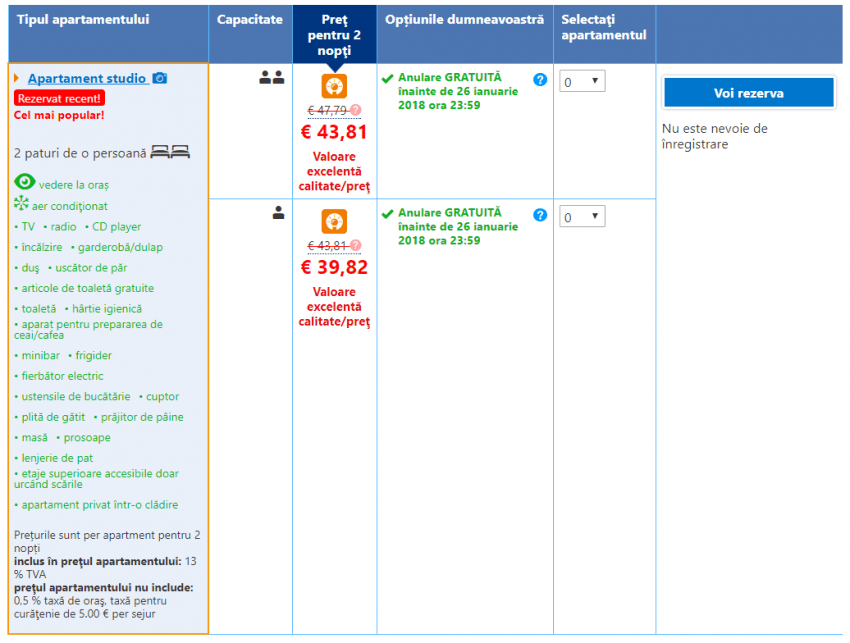Open the apartment quantity dropdown for € 43,81 option
The width and height of the screenshot is (850, 643).
pyautogui.click(x=582, y=82)
